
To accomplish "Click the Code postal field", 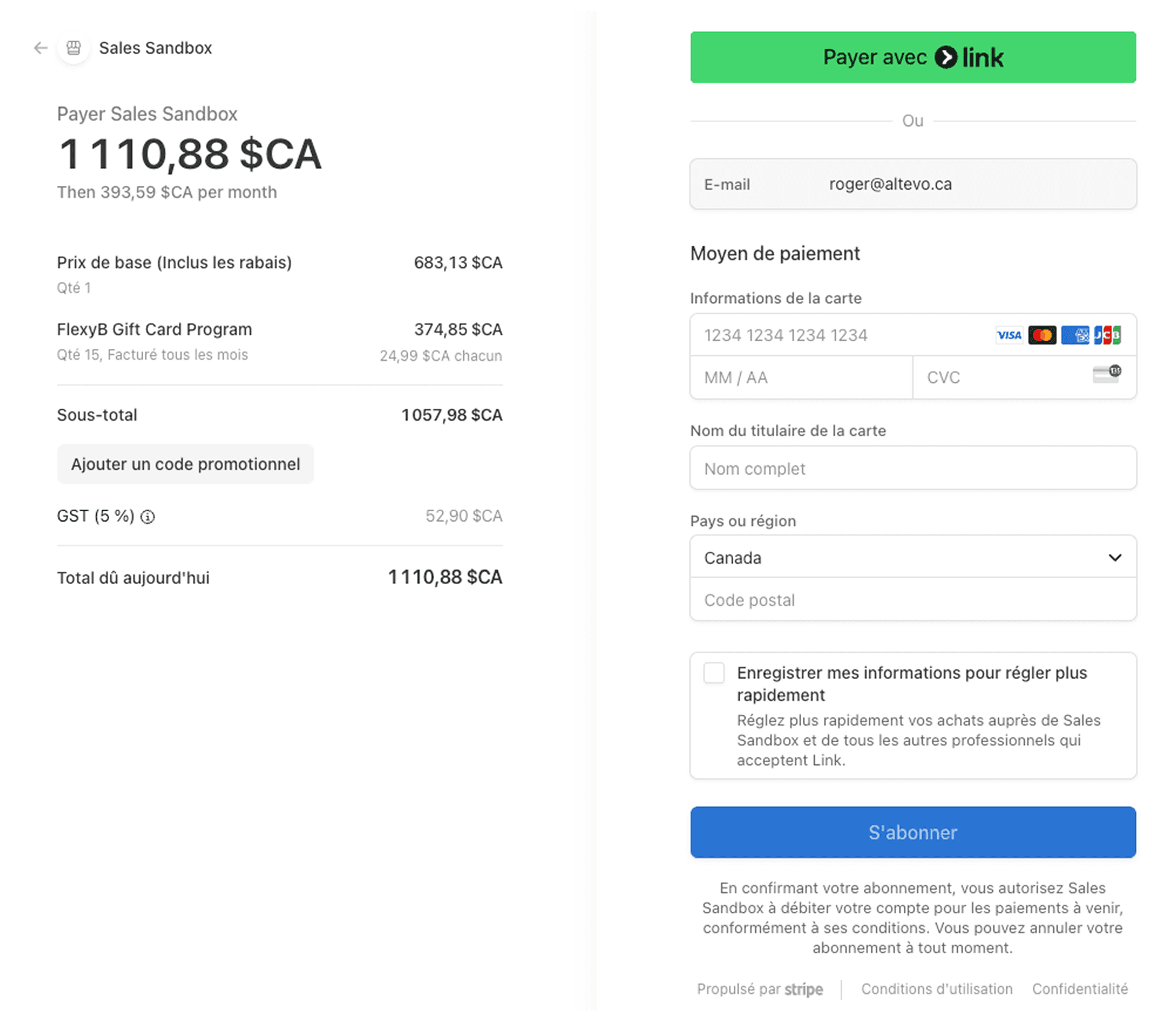I will [x=913, y=600].
